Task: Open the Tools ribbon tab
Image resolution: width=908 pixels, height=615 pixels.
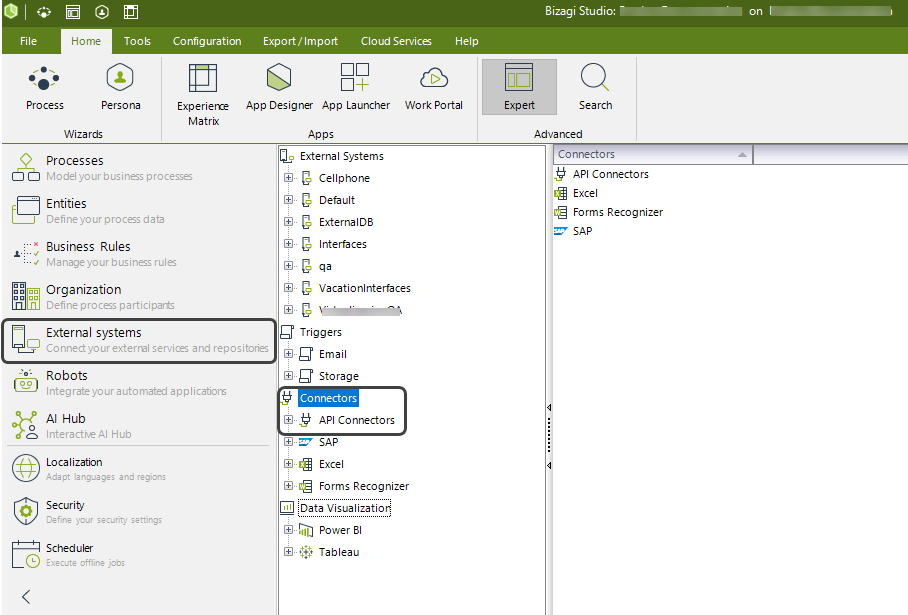Action: tap(137, 41)
